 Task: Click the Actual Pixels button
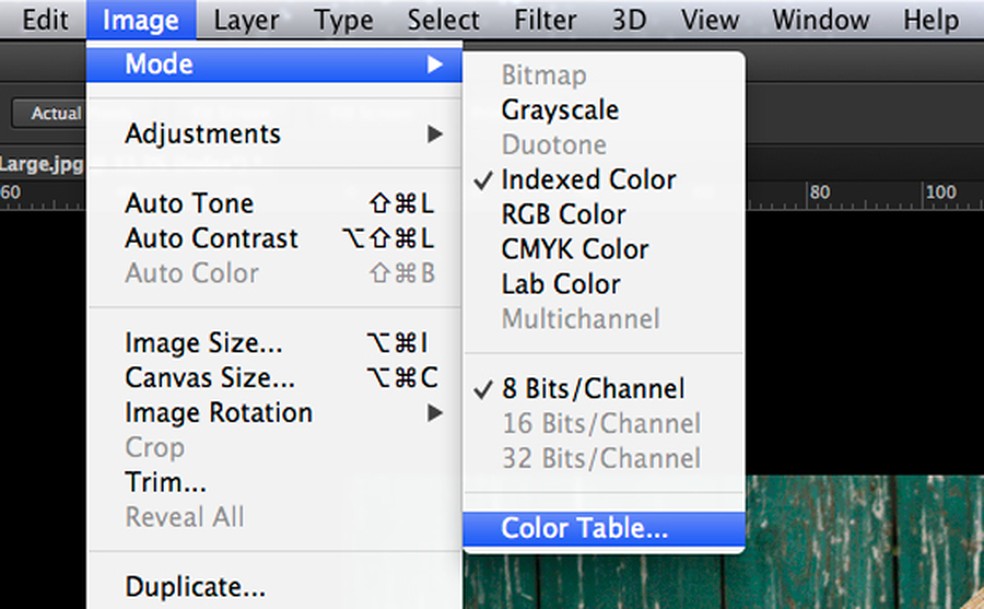(x=50, y=113)
